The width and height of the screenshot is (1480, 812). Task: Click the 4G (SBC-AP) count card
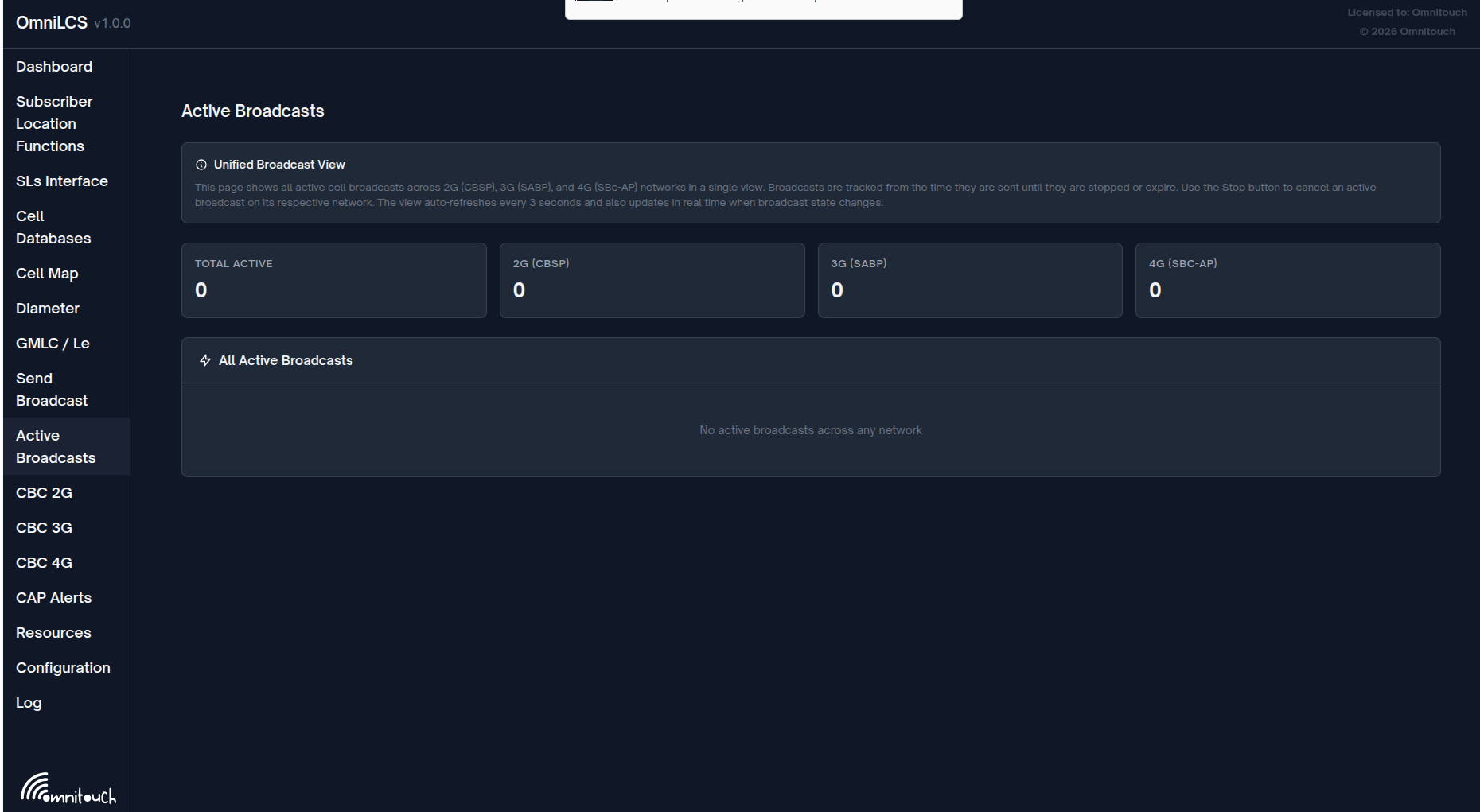1287,280
